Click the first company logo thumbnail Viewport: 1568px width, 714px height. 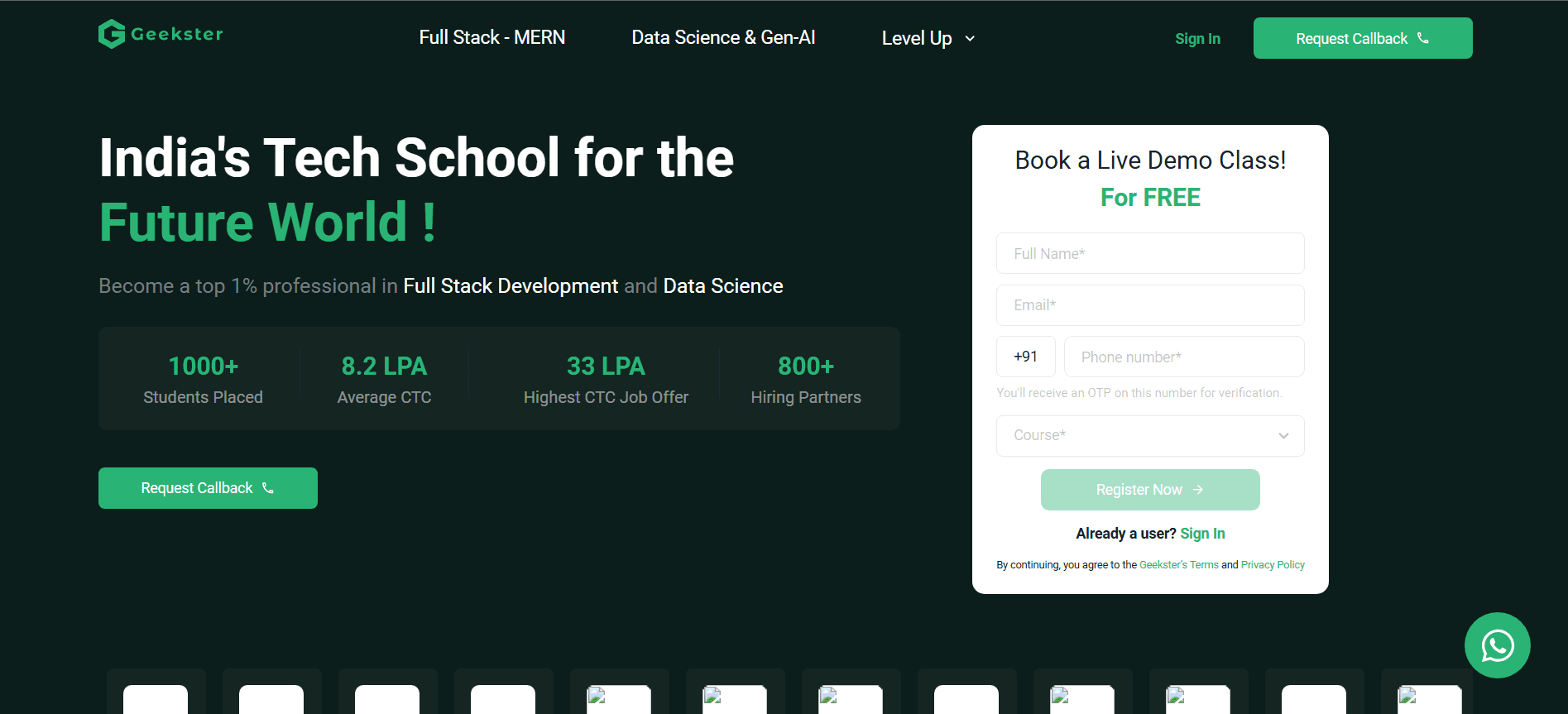click(156, 697)
